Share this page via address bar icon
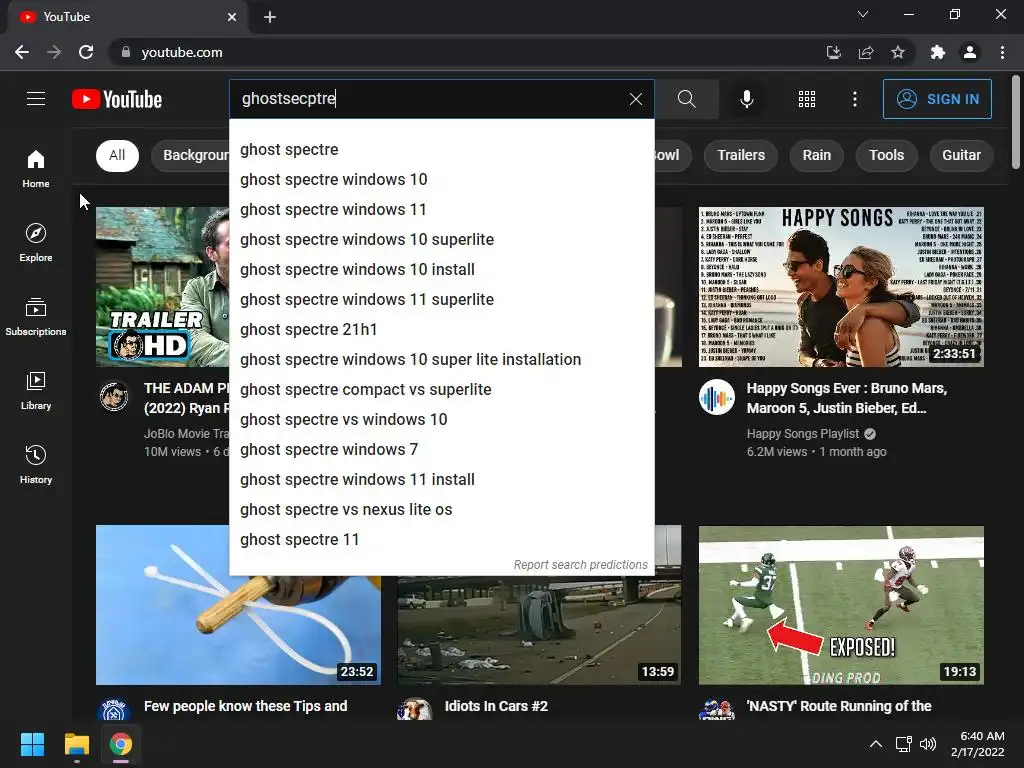The width and height of the screenshot is (1024, 768). [866, 52]
